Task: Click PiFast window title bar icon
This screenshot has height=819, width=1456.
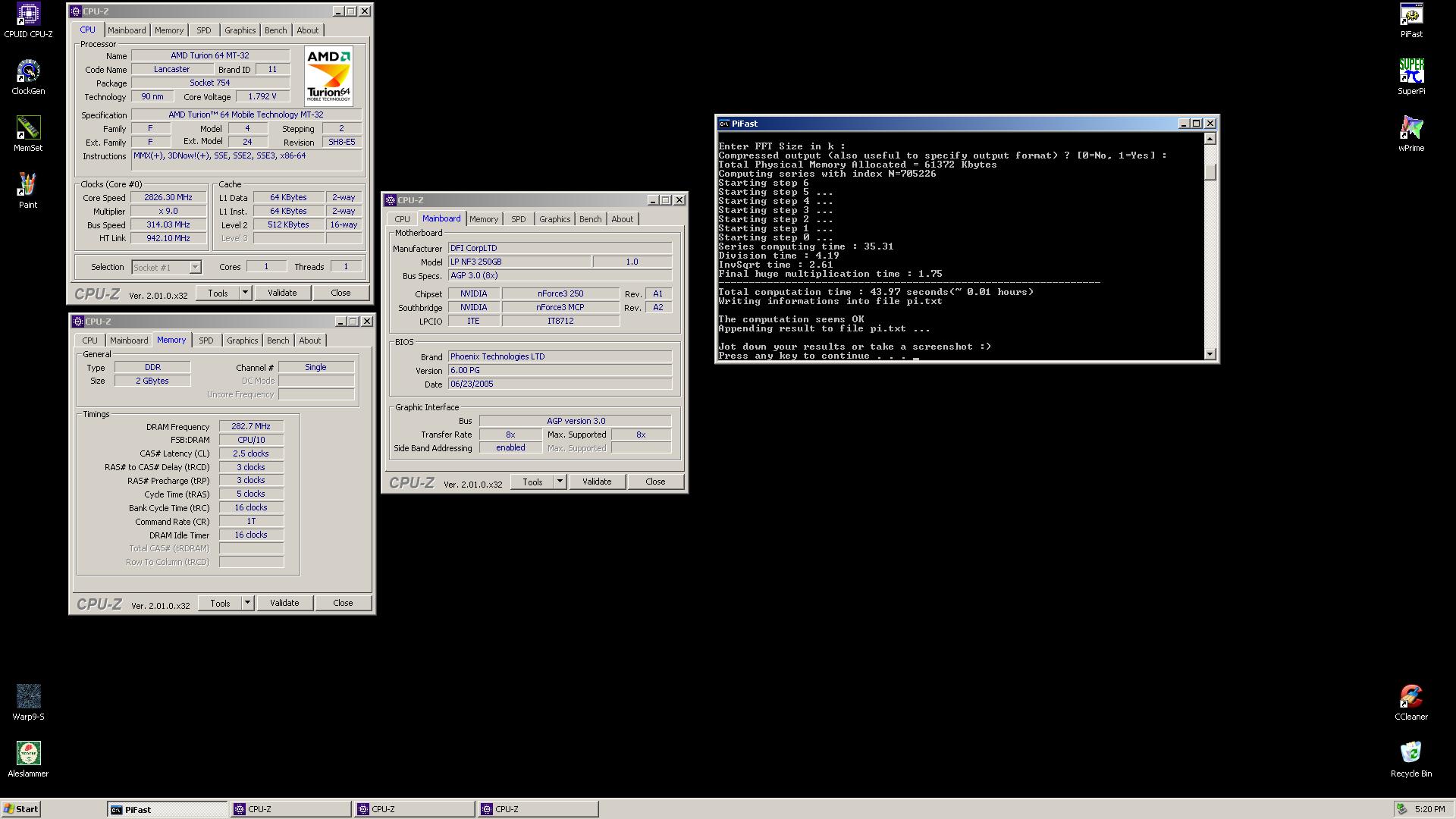Action: coord(724,124)
